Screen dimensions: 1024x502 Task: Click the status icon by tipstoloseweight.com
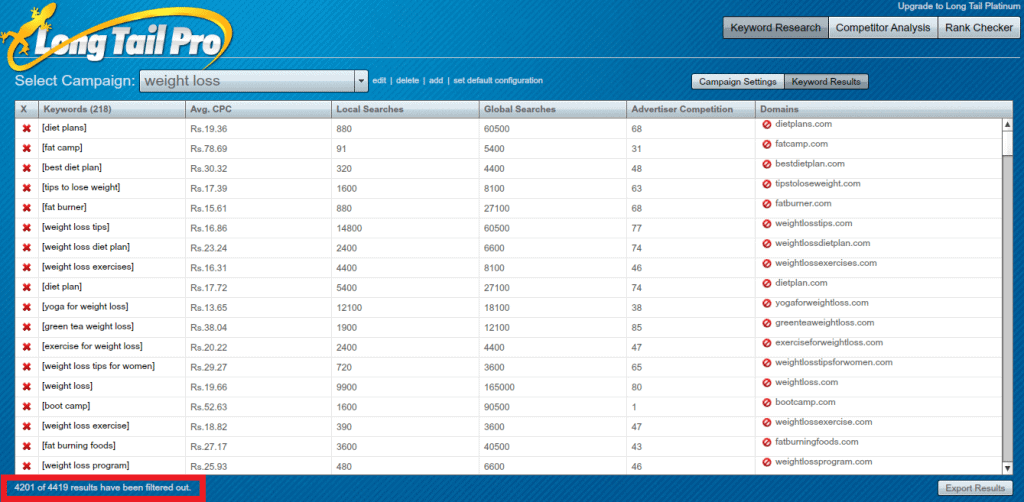pyautogui.click(x=767, y=184)
